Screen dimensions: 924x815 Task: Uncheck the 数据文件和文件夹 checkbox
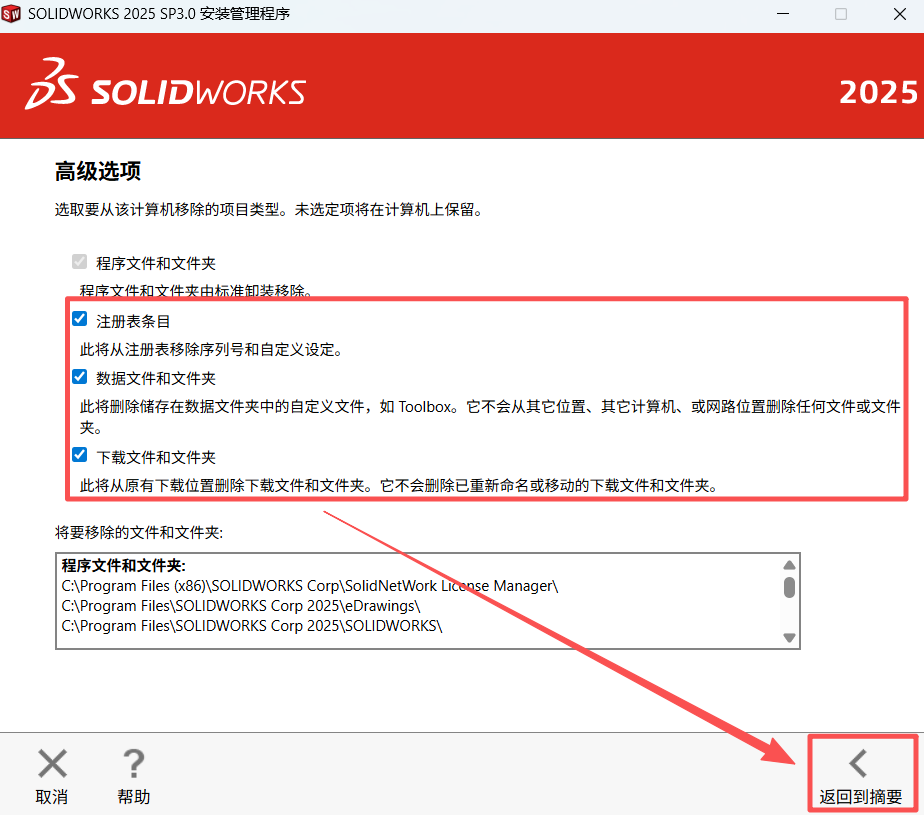click(x=80, y=377)
